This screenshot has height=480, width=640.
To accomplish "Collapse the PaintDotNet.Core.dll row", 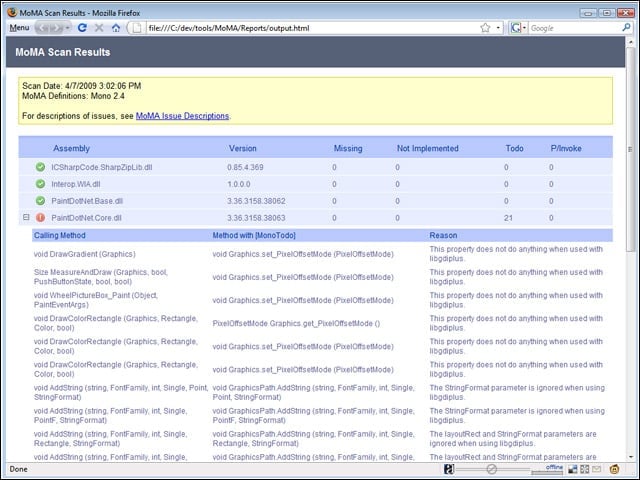I will click(26, 218).
